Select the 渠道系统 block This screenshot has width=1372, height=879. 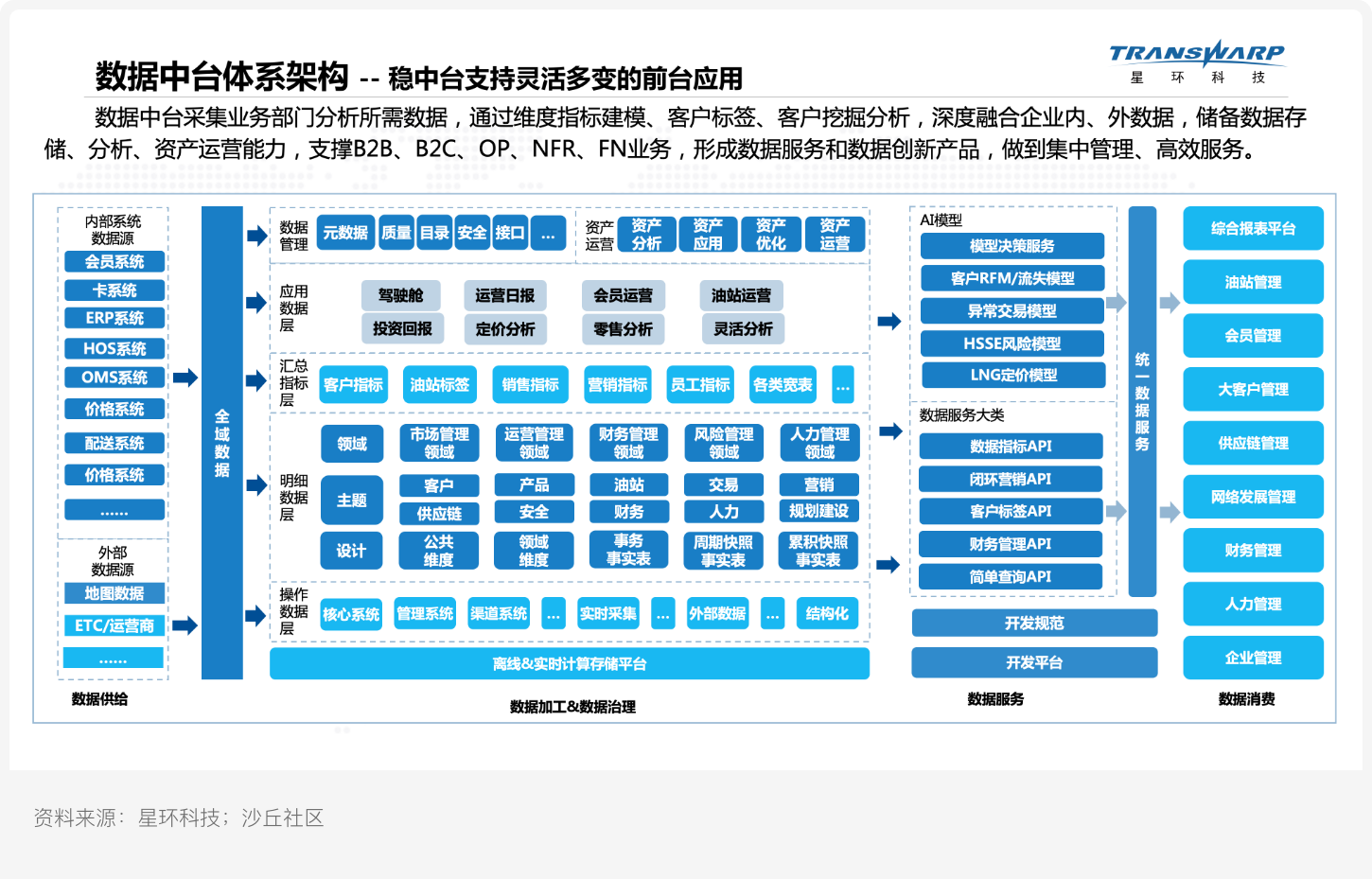(x=500, y=614)
